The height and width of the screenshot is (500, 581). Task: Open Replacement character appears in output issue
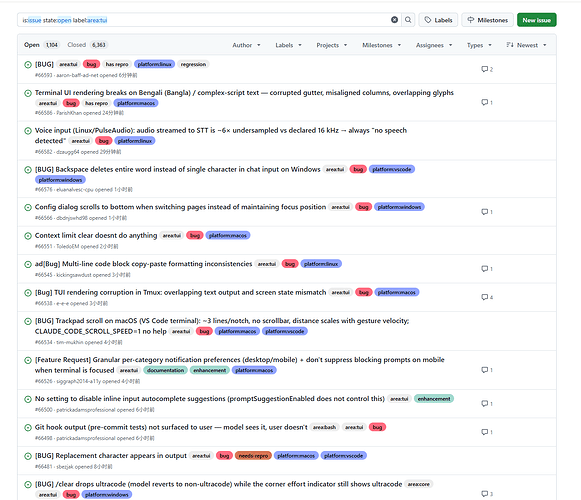click(x=111, y=456)
